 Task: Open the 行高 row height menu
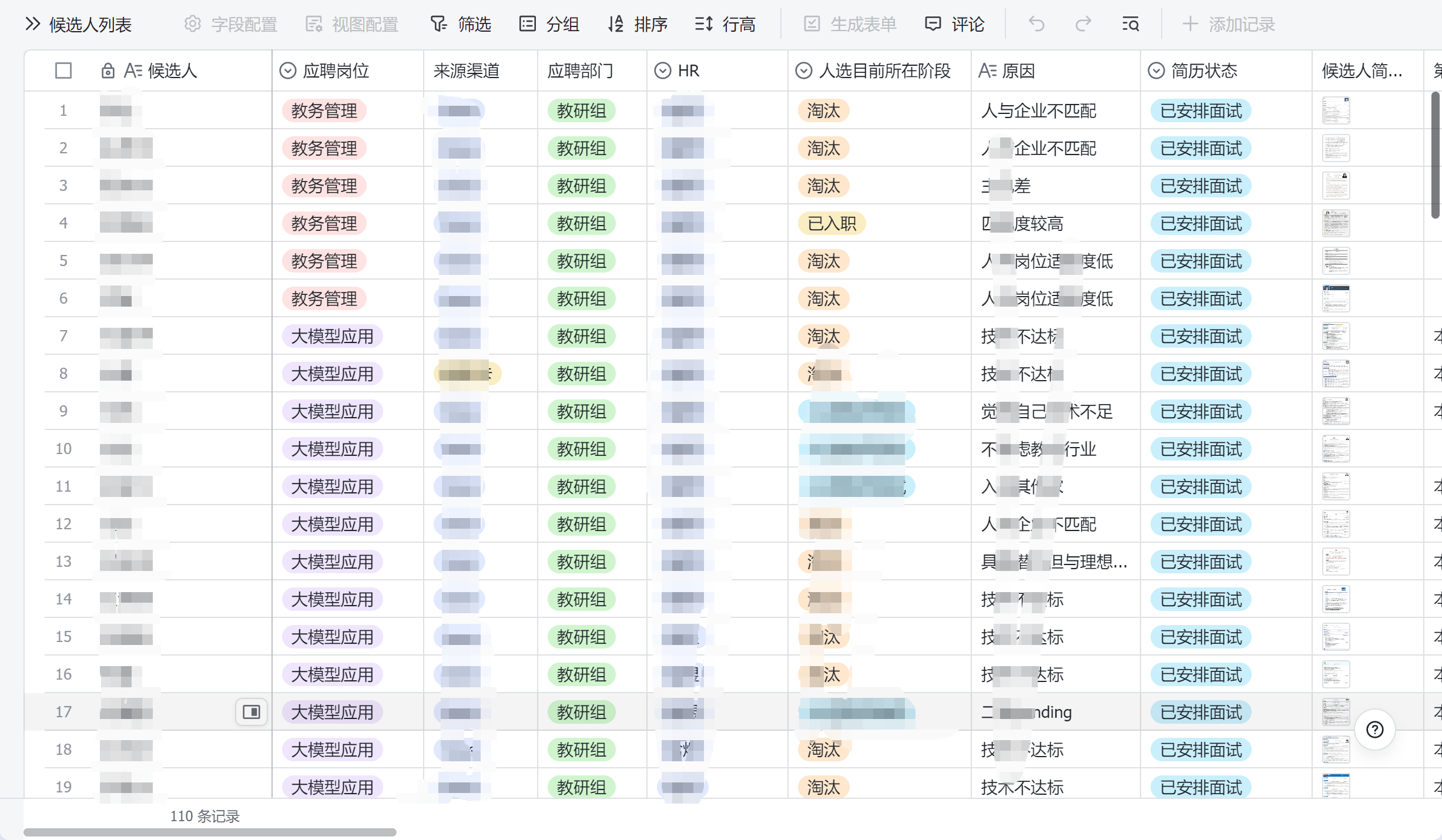(x=725, y=24)
